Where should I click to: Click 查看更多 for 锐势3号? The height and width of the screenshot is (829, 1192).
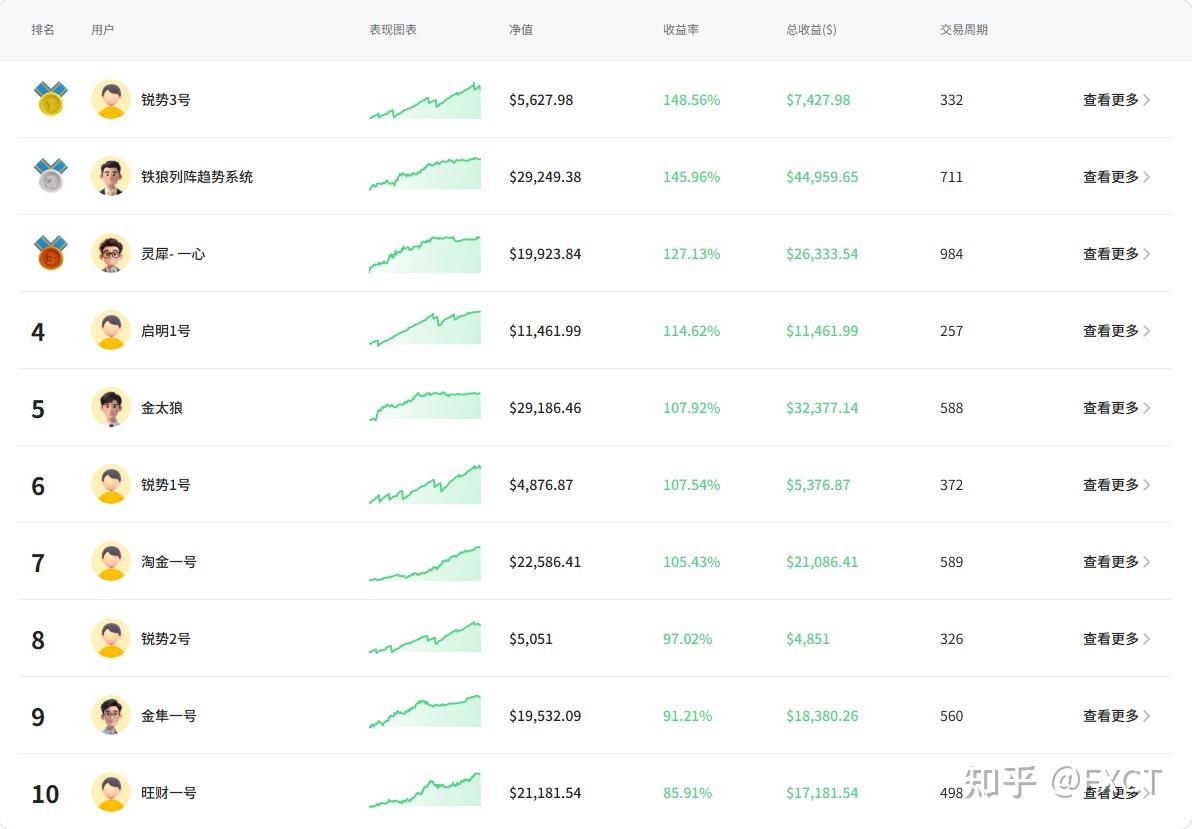tap(1116, 100)
